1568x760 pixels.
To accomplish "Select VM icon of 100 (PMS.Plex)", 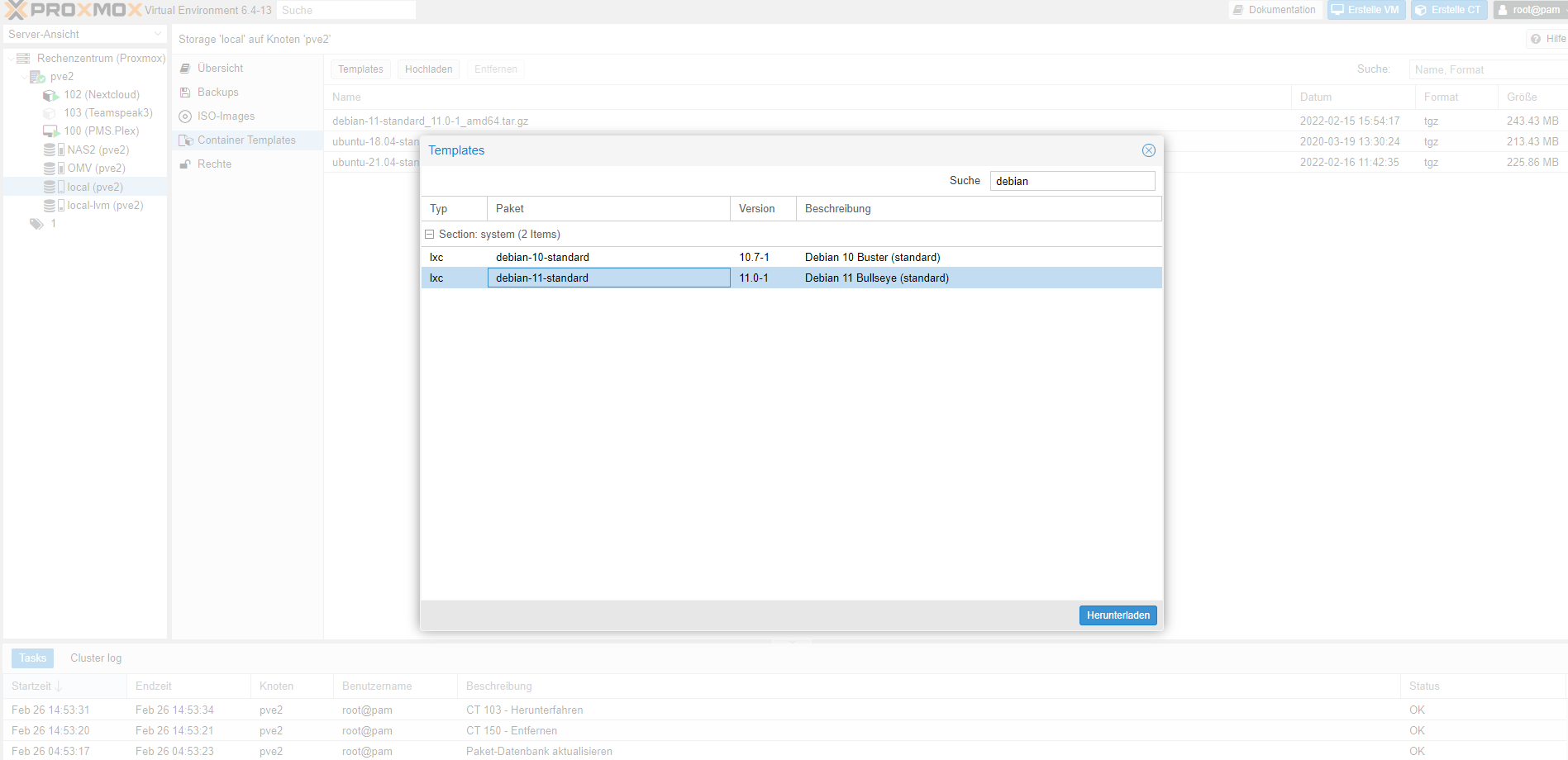I will (x=51, y=131).
